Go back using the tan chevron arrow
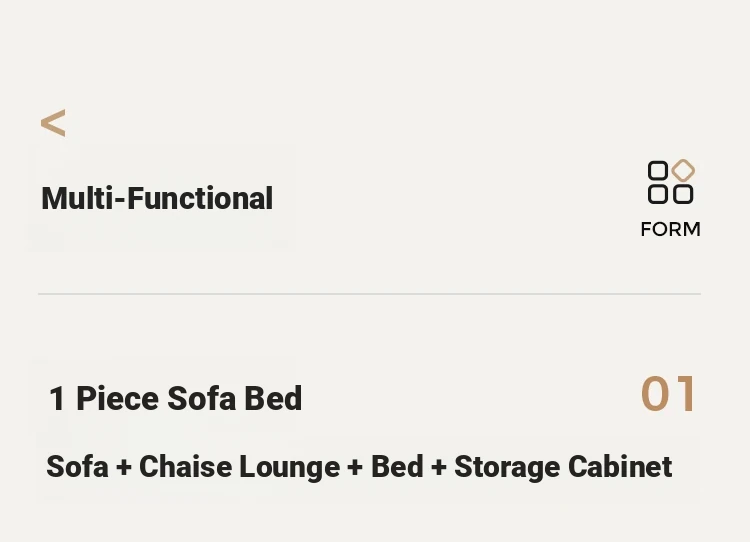The image size is (750, 542). coord(53,123)
